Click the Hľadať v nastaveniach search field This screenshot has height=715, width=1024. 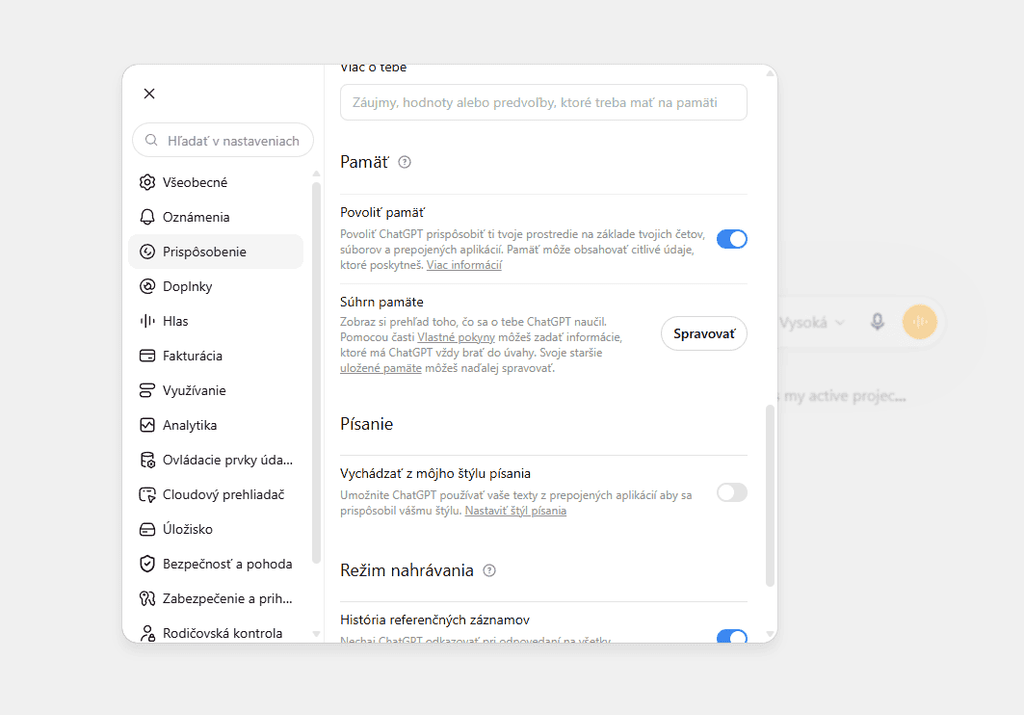(223, 140)
